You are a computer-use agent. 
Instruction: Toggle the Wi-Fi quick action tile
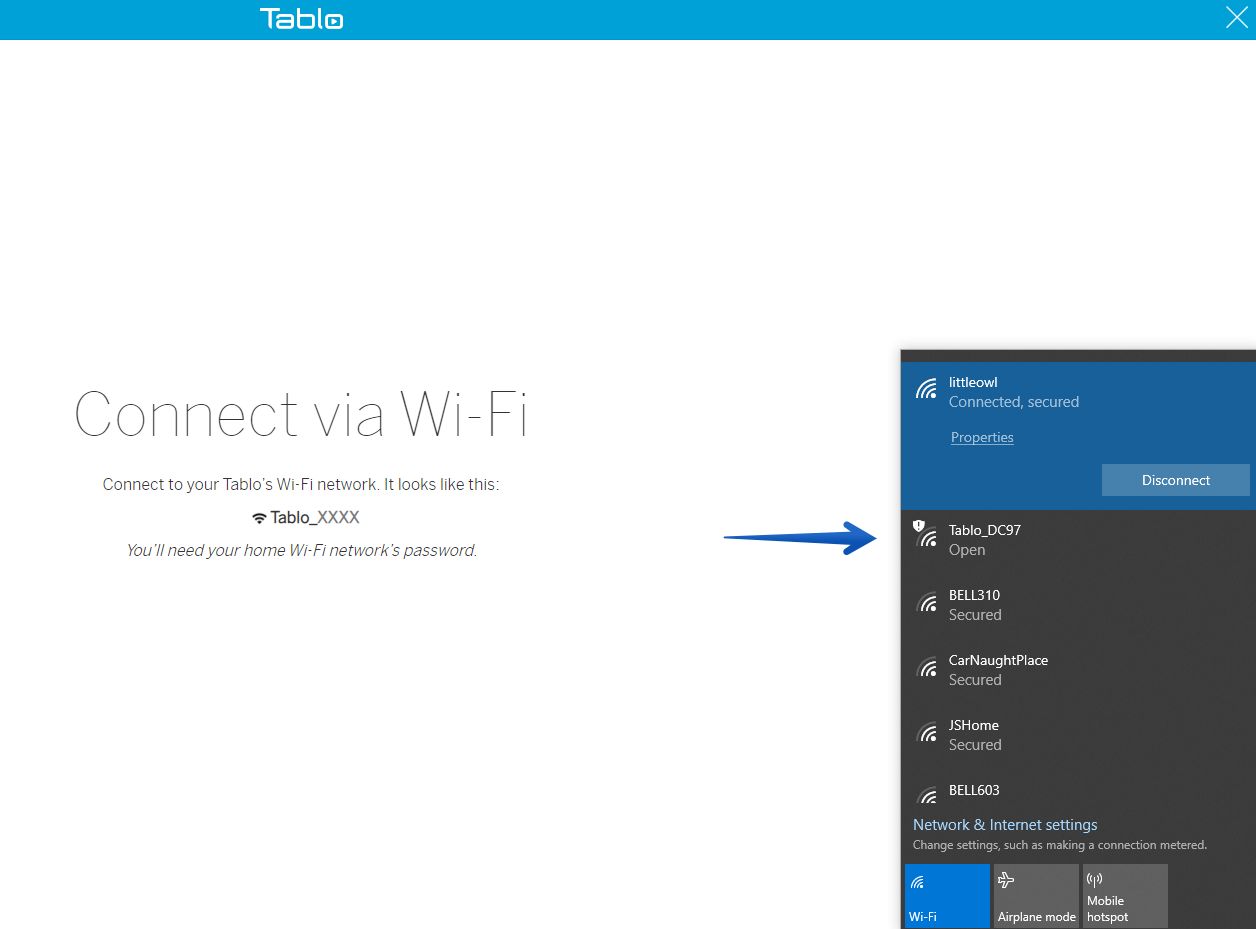tap(947, 896)
